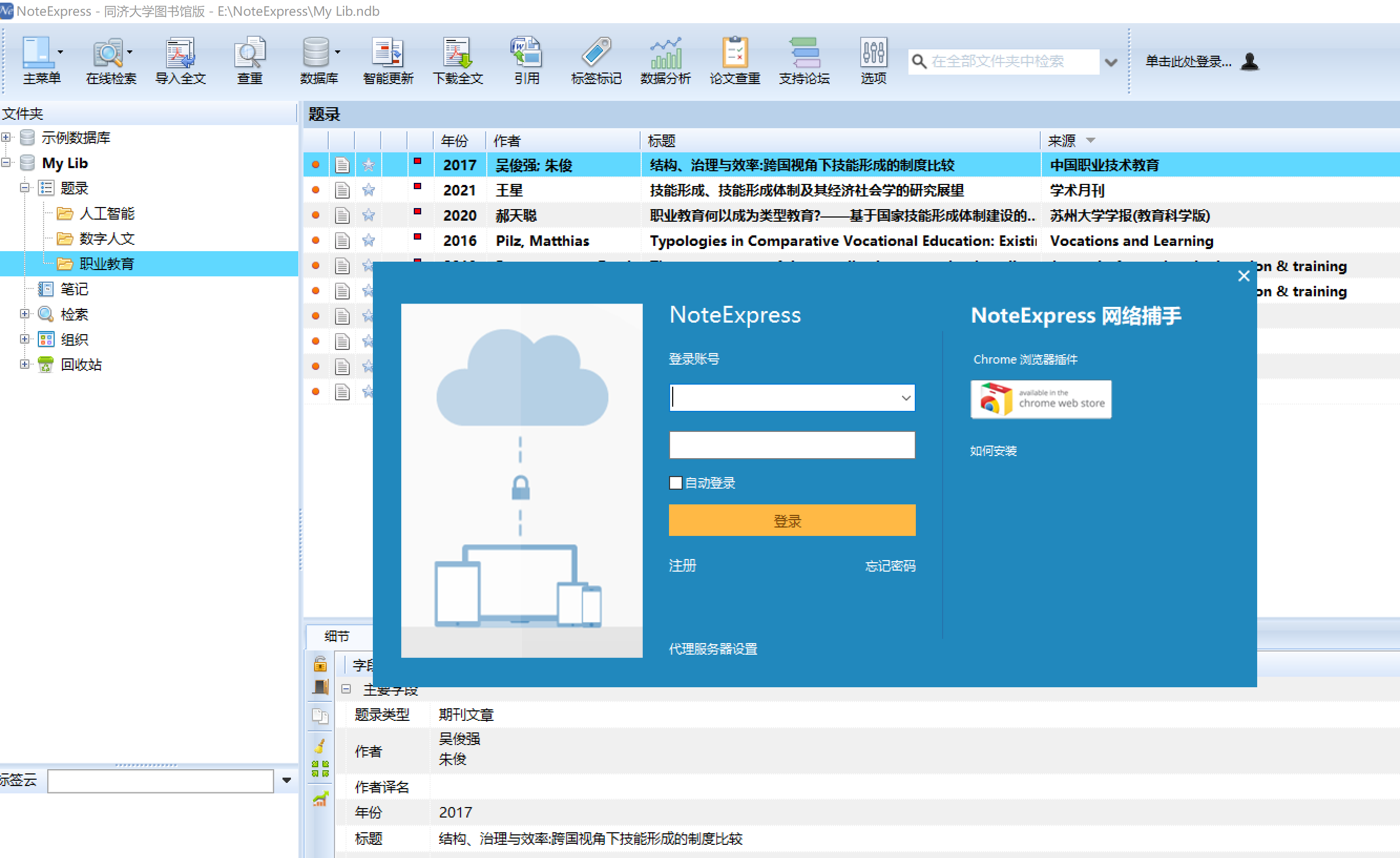Collapse the 主要字段 section in details
The image size is (1400, 858).
click(x=346, y=689)
